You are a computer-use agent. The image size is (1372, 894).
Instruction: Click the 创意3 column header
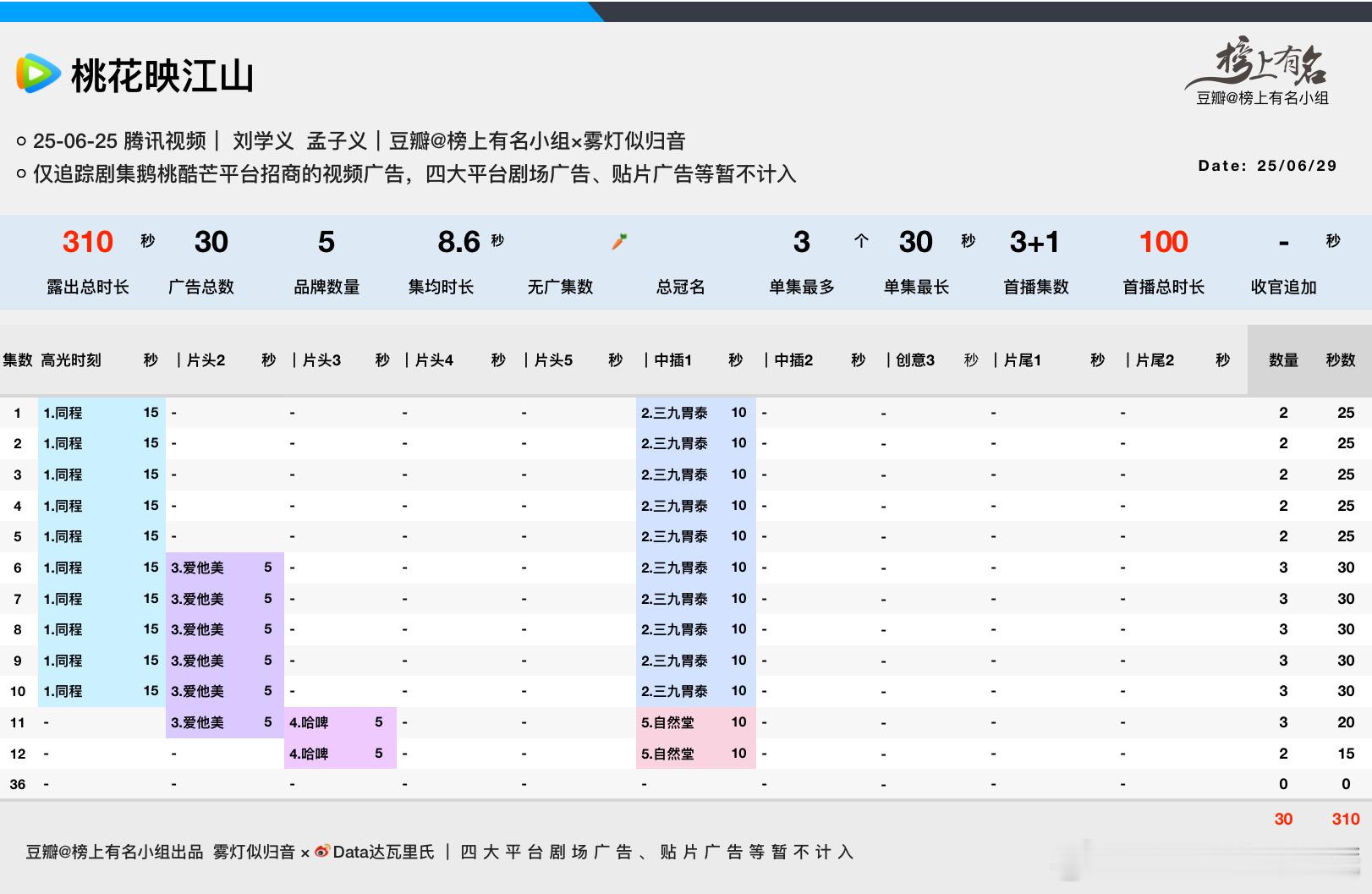point(915,360)
